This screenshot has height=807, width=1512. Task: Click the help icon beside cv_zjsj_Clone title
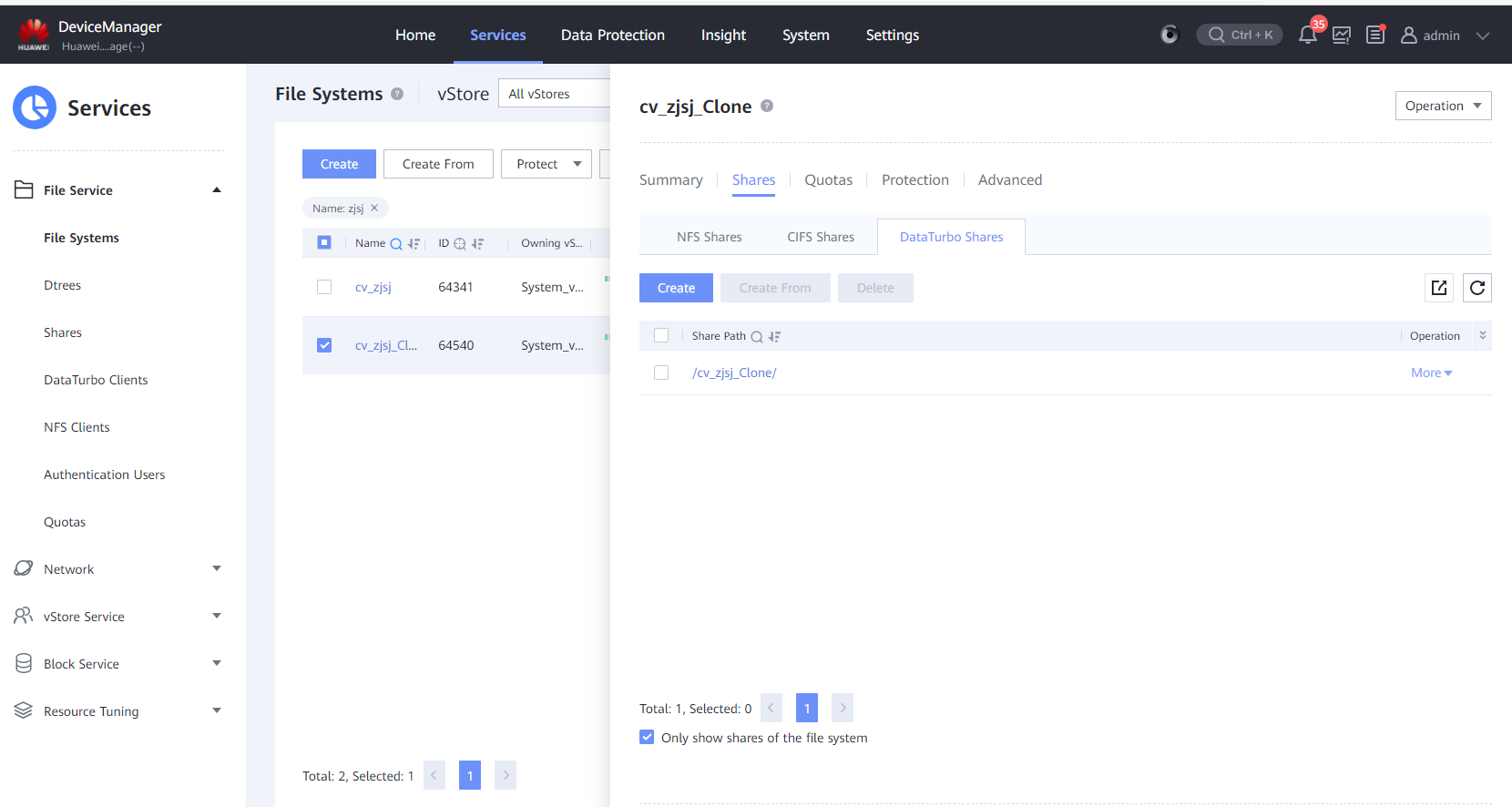(x=767, y=107)
